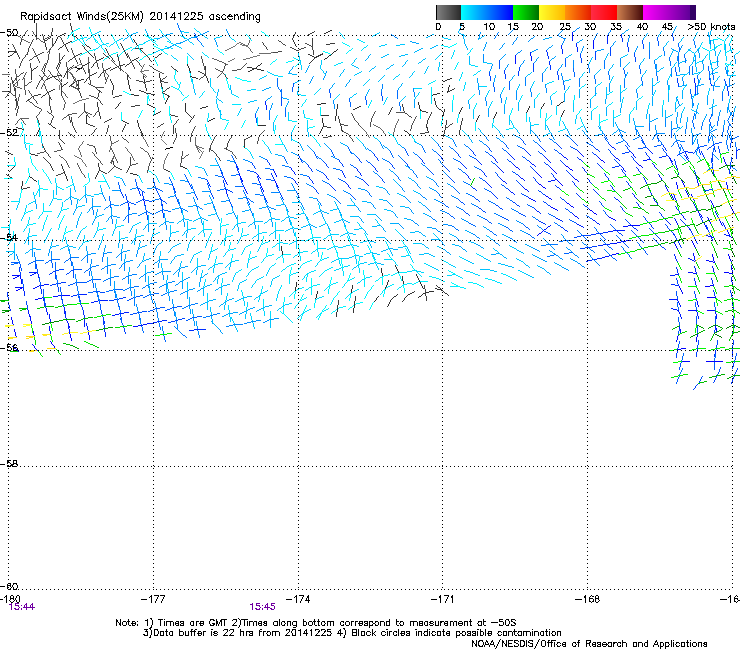Click the '-52' latitude axis label
The image size is (740, 650).
point(9,133)
